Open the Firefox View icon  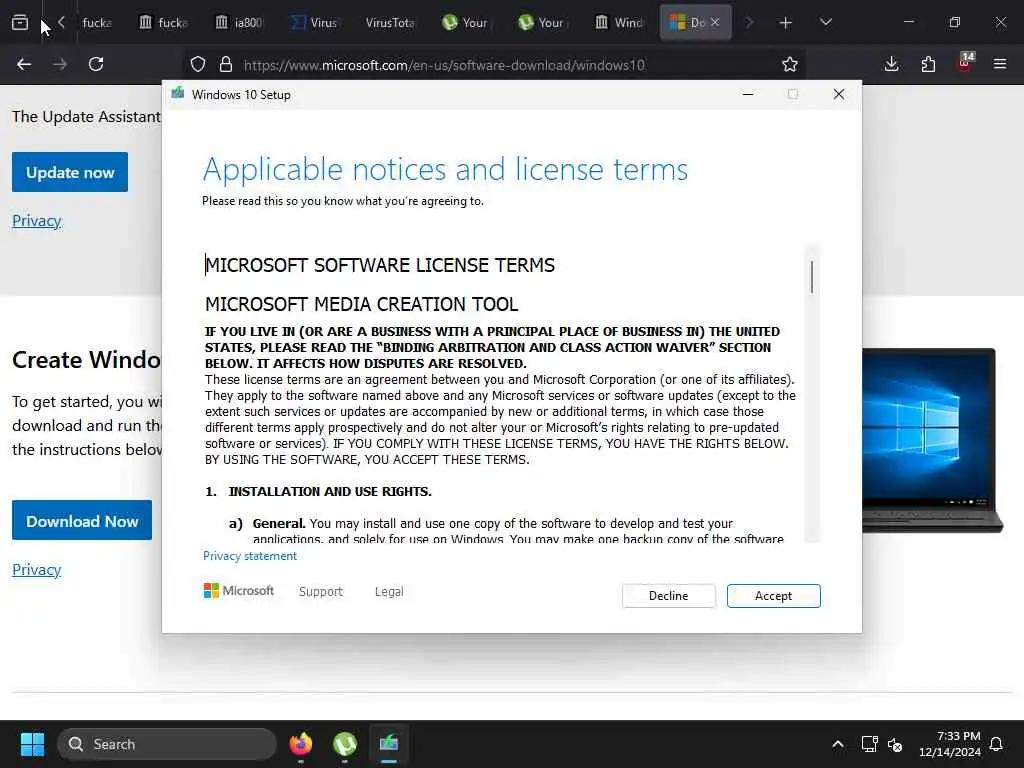tap(20, 22)
